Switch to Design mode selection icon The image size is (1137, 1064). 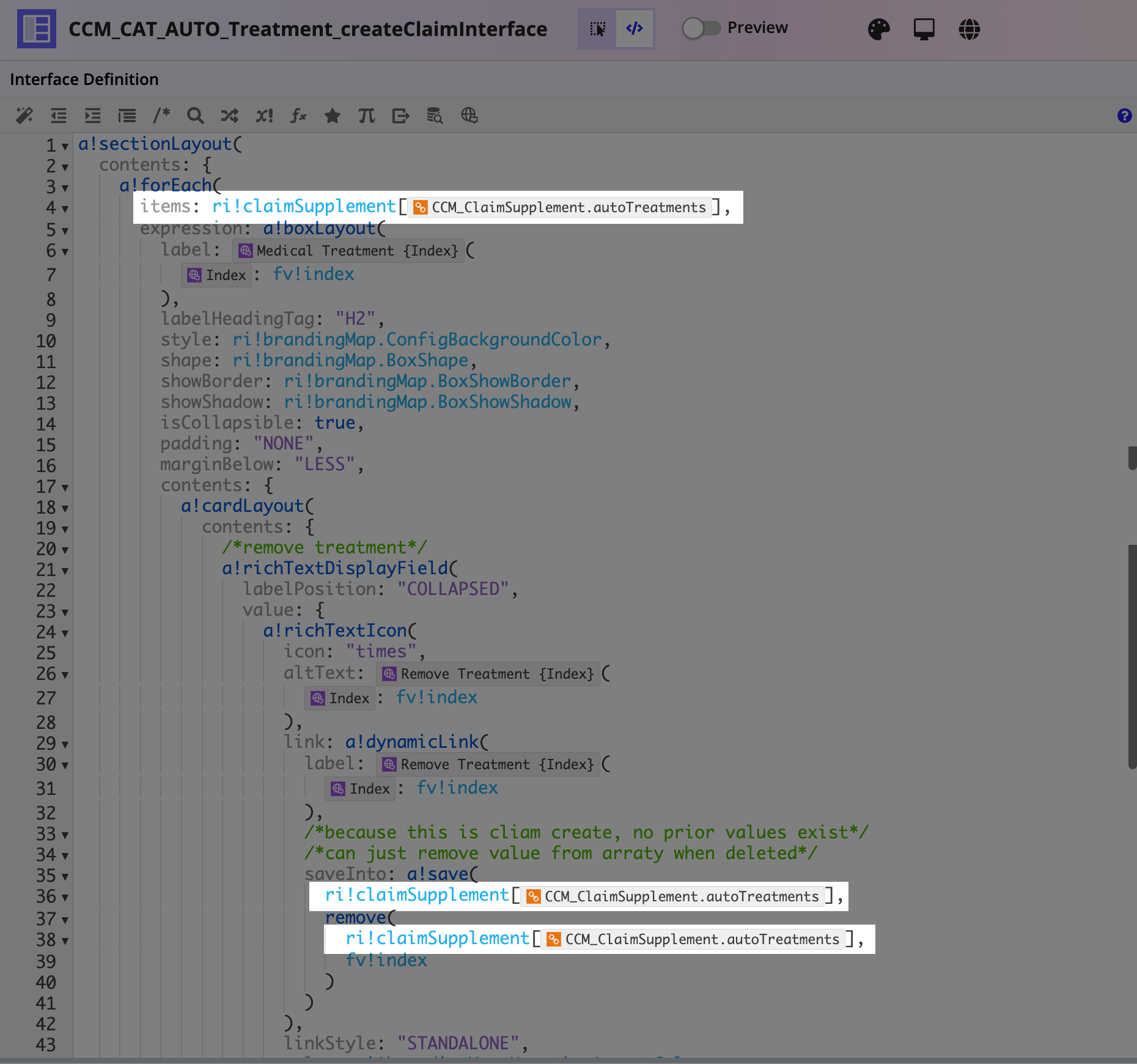pos(597,29)
